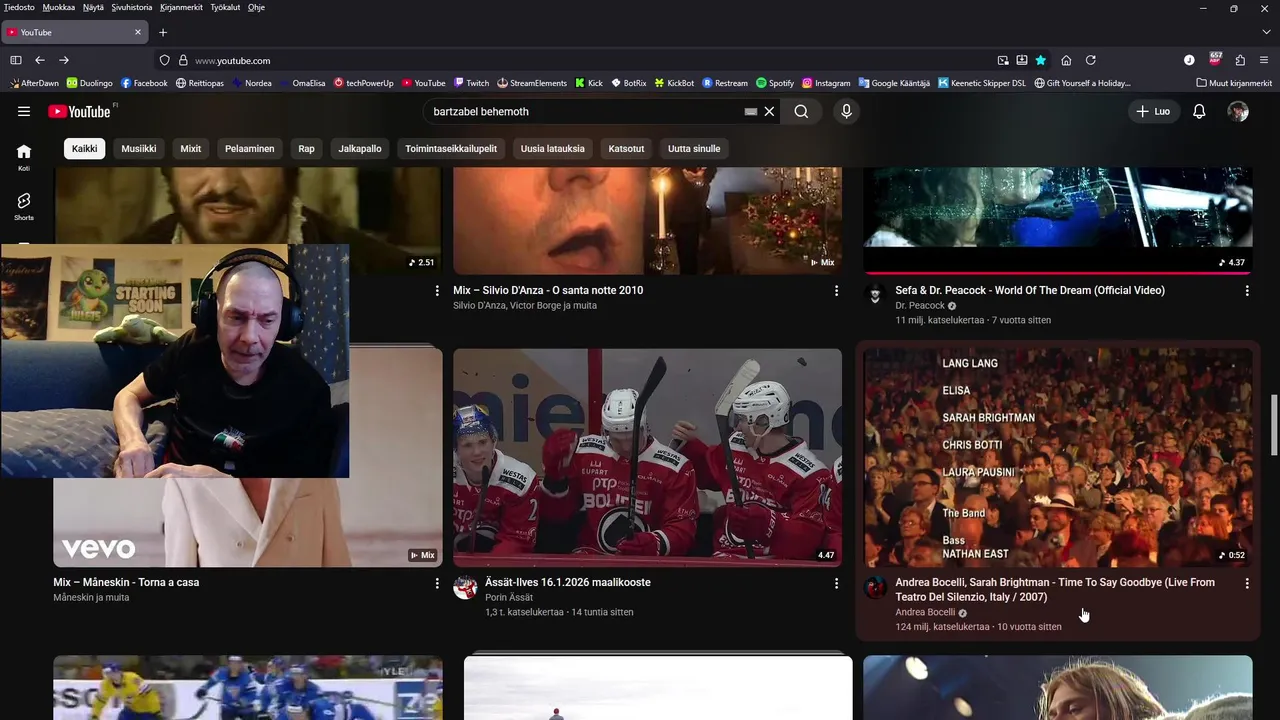Screen dimensions: 1280x720
Task: Focus the YouTube search field
Action: (x=585, y=112)
